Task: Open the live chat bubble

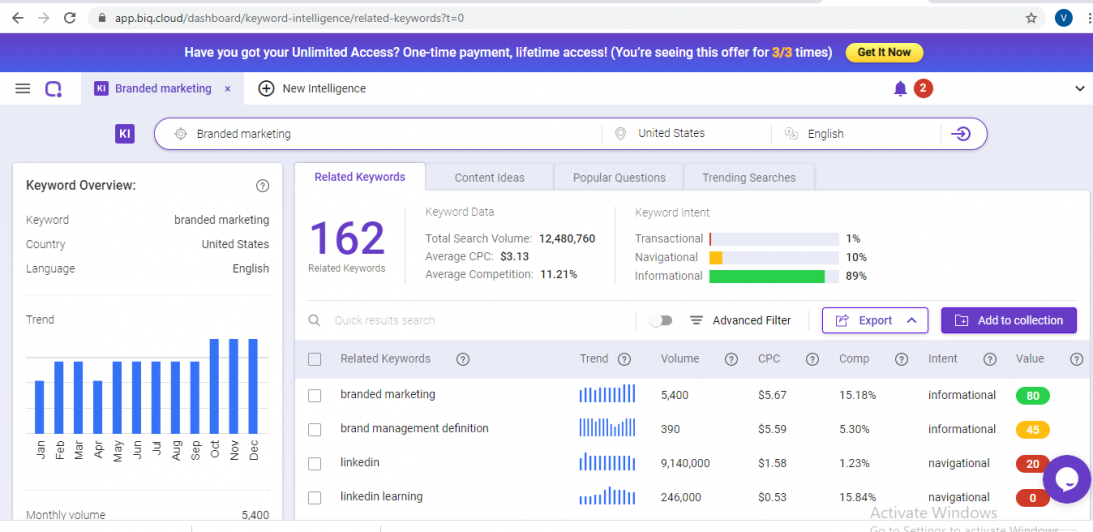Action: pyautogui.click(x=1067, y=479)
